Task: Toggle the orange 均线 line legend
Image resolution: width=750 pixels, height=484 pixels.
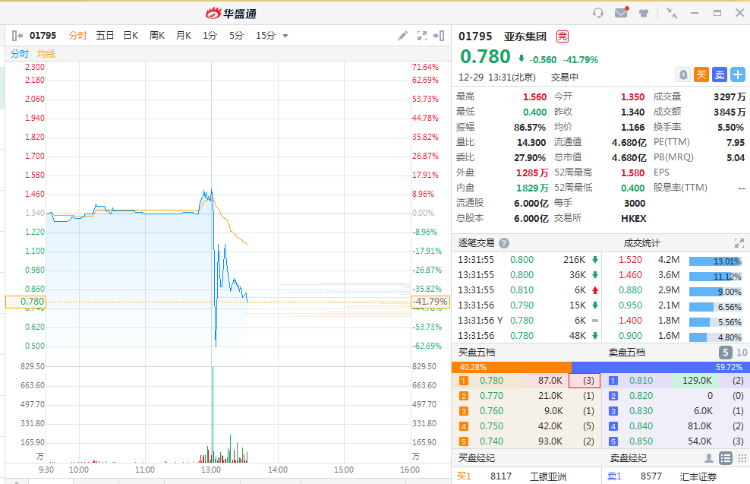Action: [x=46, y=54]
